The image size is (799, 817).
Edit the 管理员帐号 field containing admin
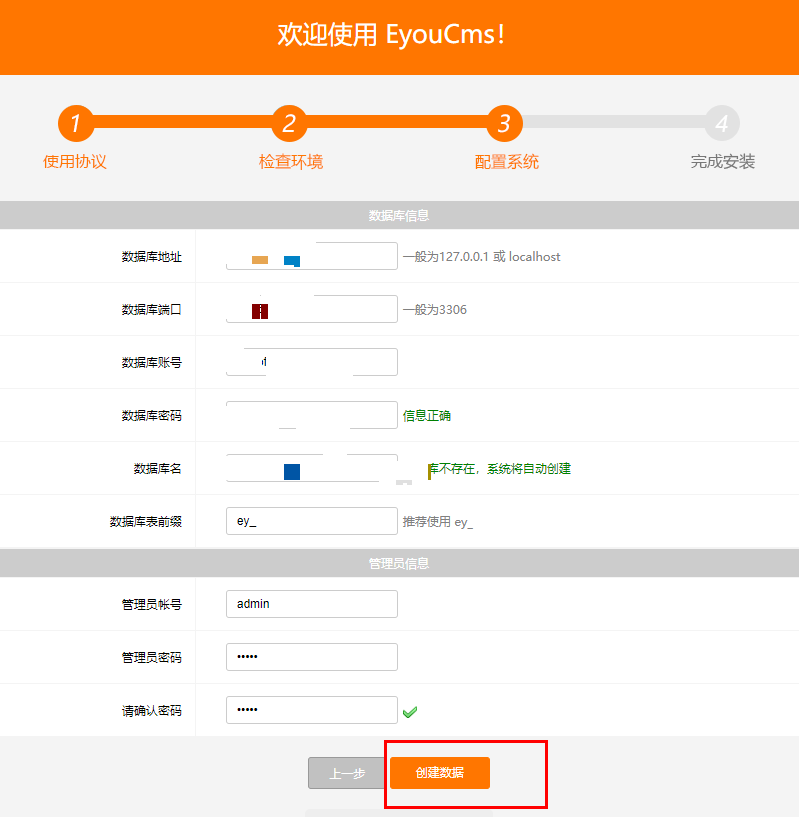[x=312, y=604]
